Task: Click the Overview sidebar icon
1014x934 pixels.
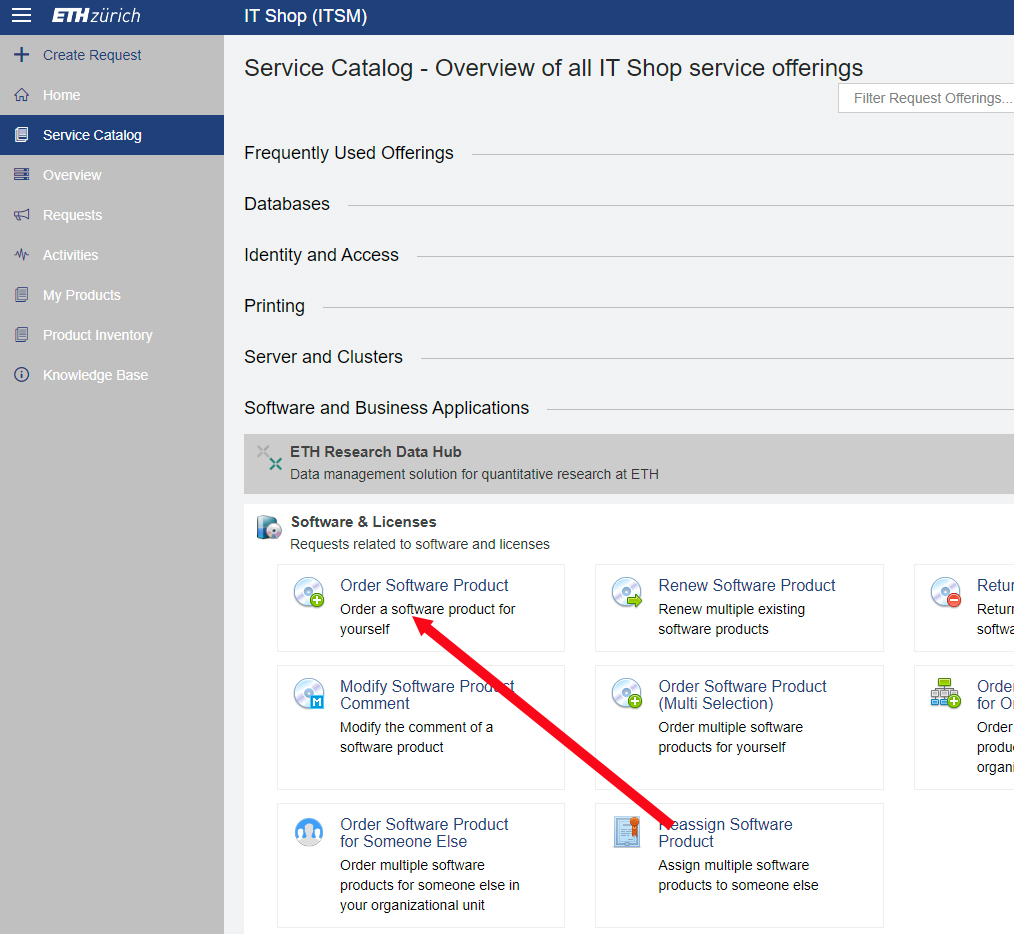Action: tap(21, 175)
